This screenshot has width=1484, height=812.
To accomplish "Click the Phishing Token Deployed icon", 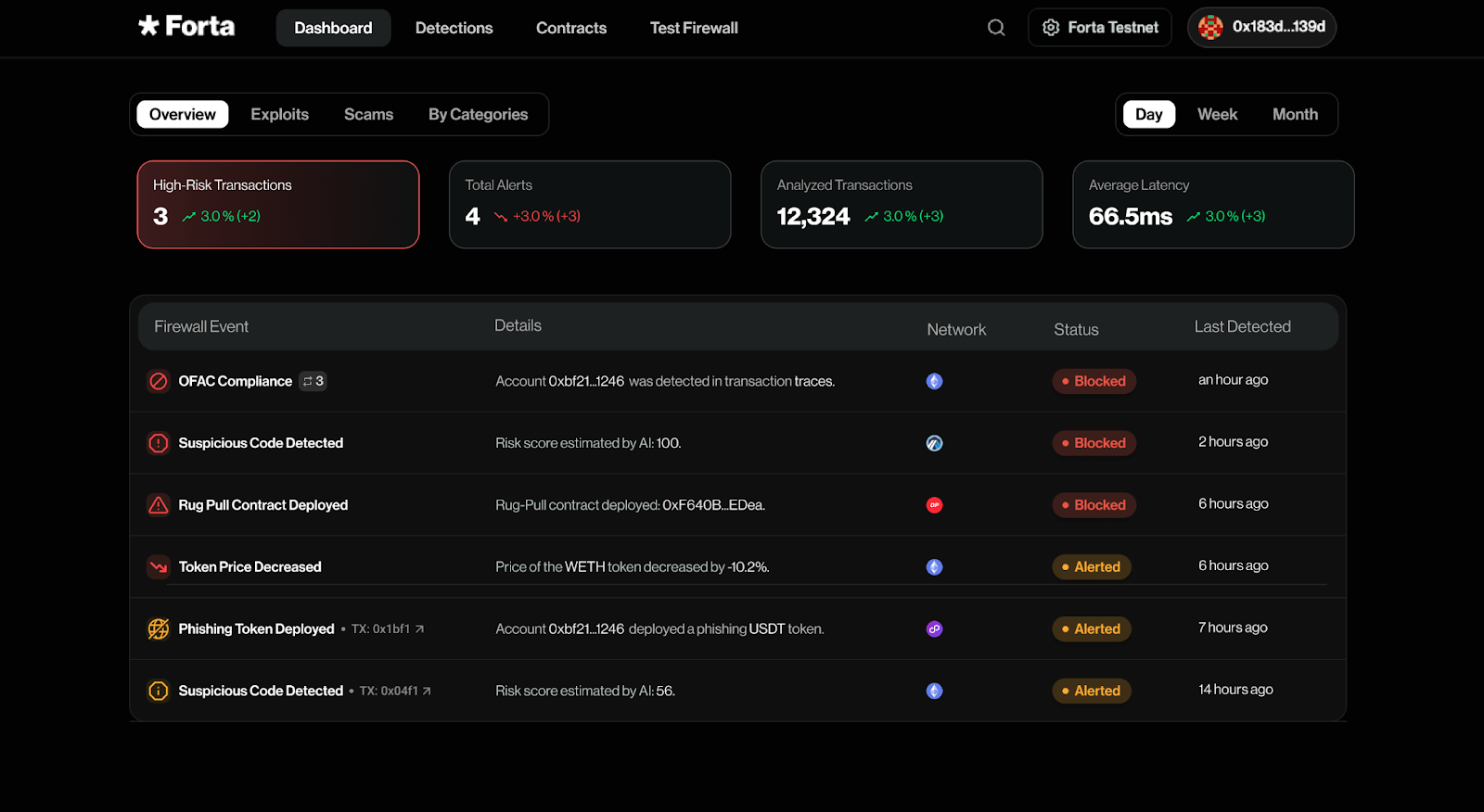I will pos(159,628).
